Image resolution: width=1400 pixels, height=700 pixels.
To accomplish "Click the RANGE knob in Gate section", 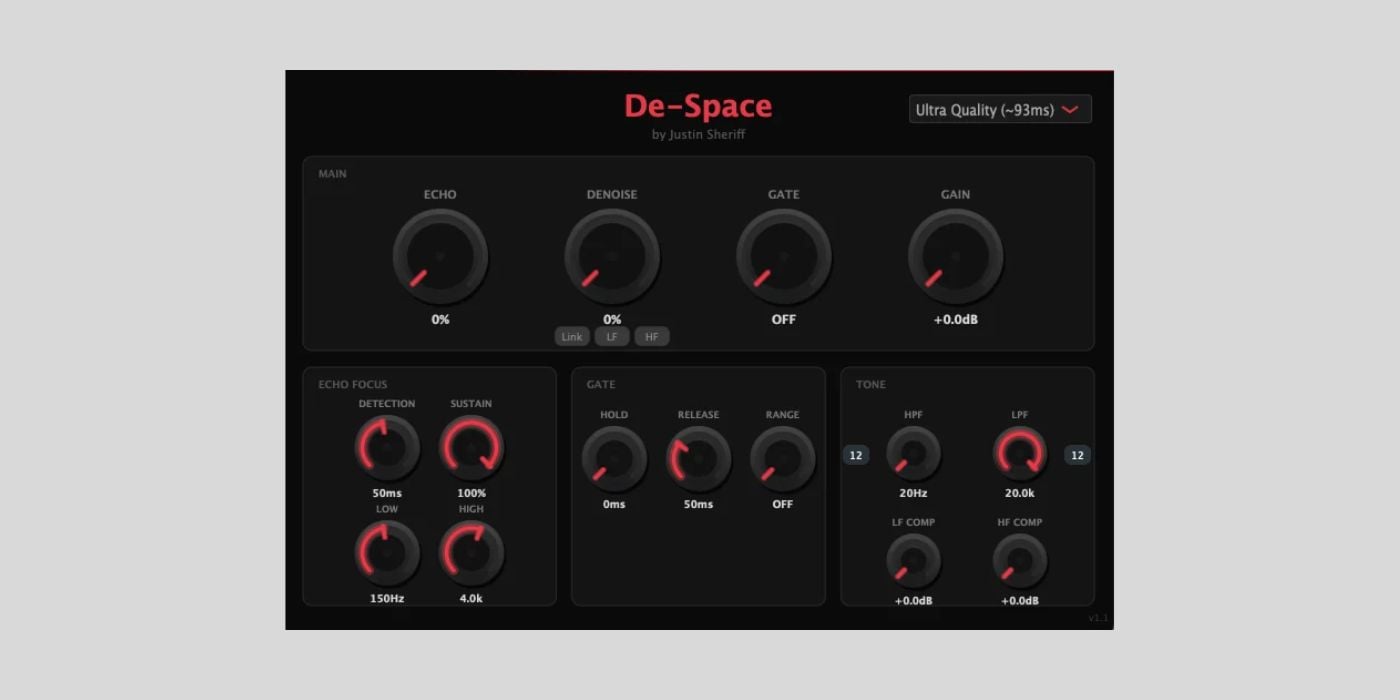I will (x=782, y=459).
